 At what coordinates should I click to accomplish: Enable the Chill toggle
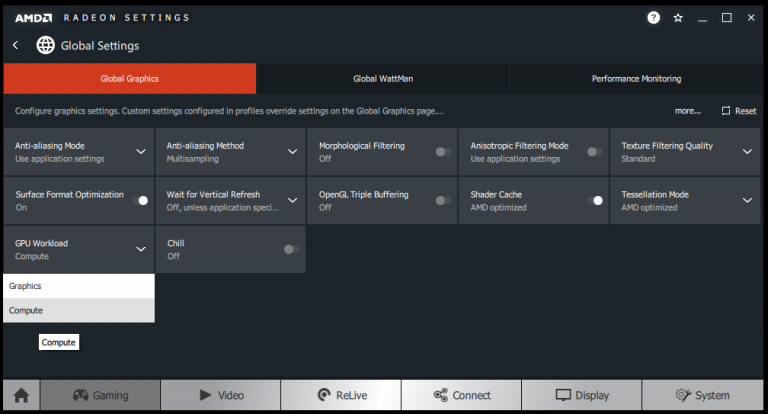[x=291, y=249]
